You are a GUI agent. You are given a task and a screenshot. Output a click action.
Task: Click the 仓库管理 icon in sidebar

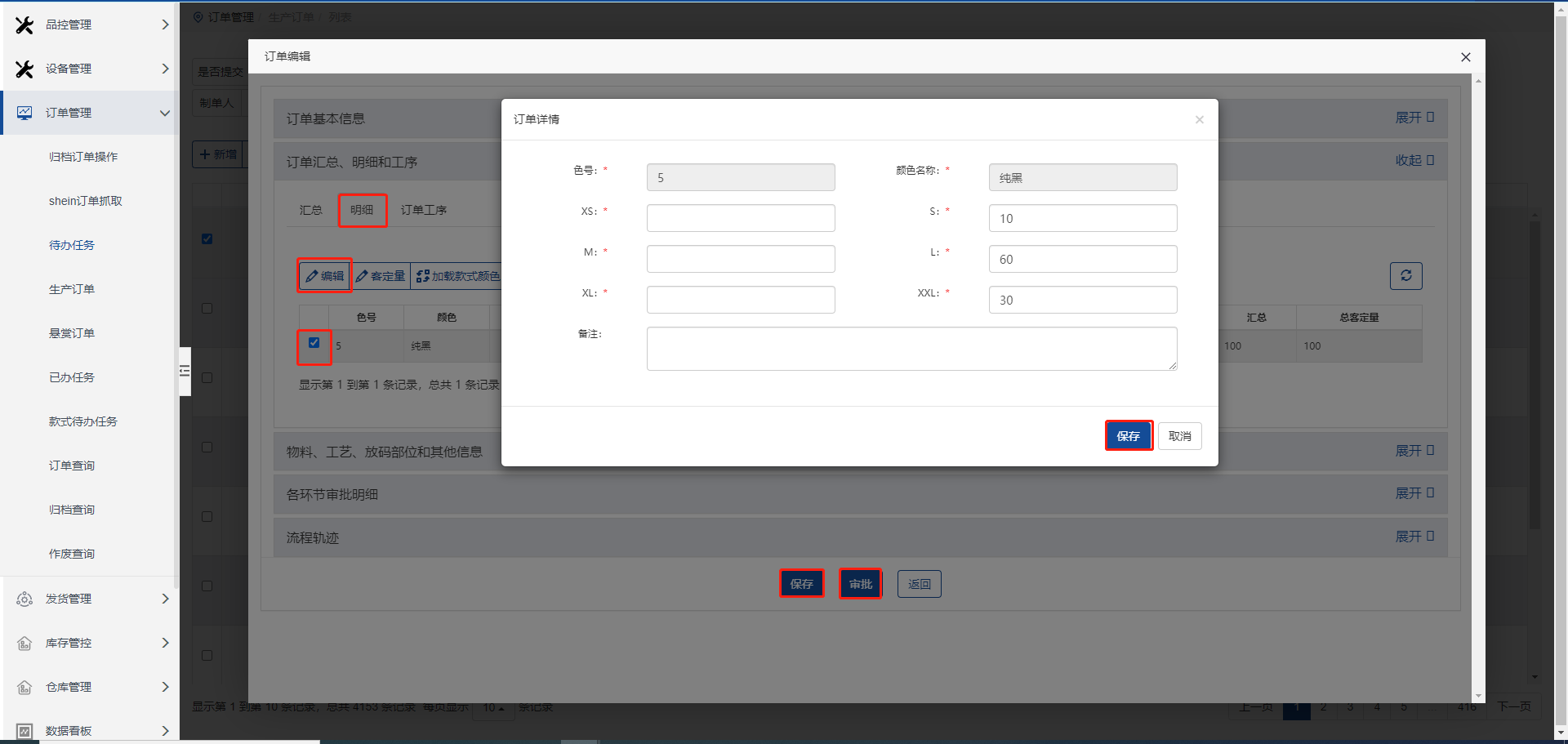point(24,687)
